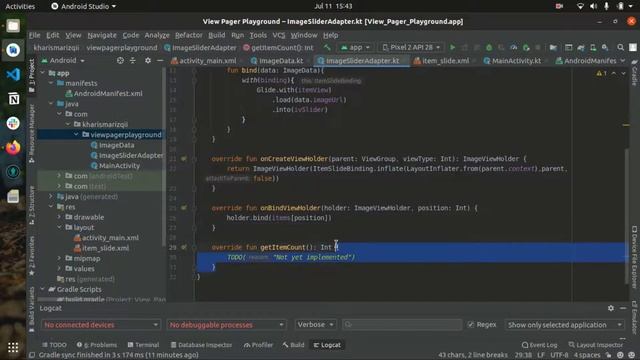
Task: Open Database Inspector tool window
Action: [201, 345]
